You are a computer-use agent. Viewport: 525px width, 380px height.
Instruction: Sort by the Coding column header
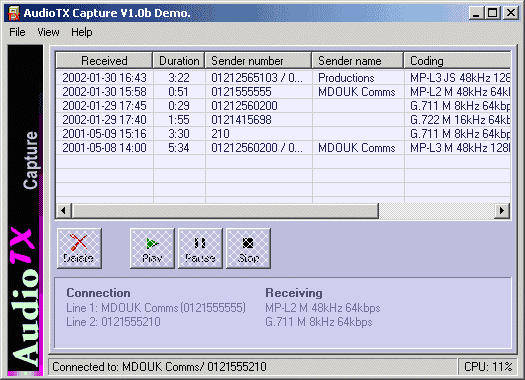point(457,61)
